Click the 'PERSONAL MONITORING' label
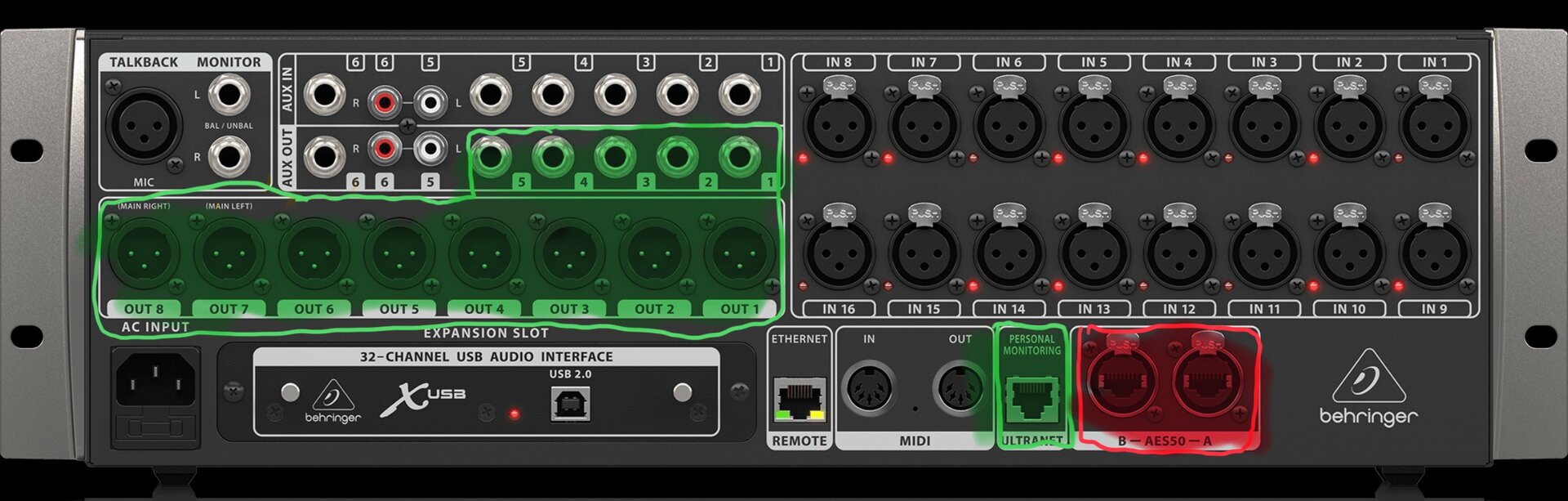The image size is (1568, 501). (x=1031, y=345)
